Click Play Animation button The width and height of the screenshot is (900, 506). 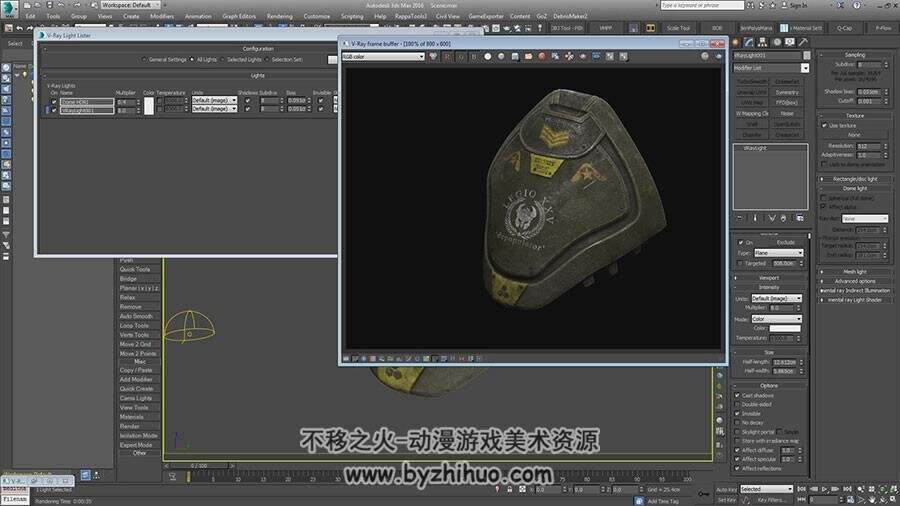824,489
